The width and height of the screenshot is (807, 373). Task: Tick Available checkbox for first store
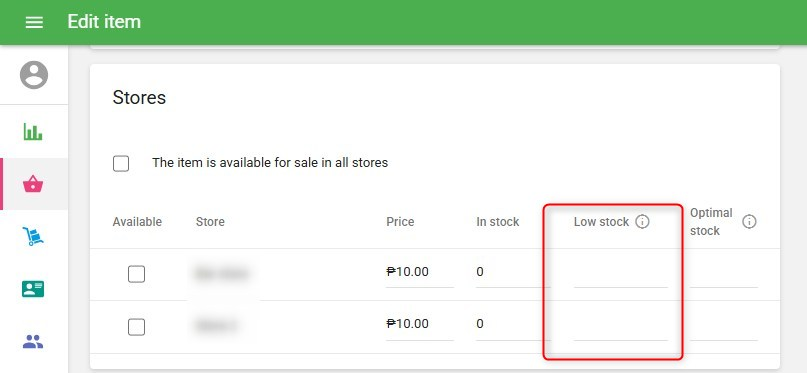[136, 274]
